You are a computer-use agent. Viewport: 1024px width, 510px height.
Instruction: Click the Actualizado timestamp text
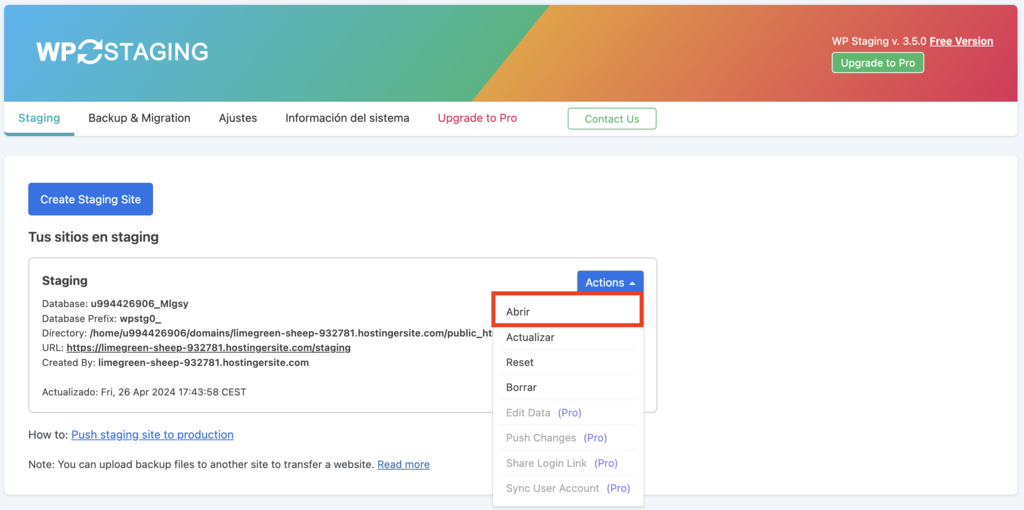coord(144,392)
